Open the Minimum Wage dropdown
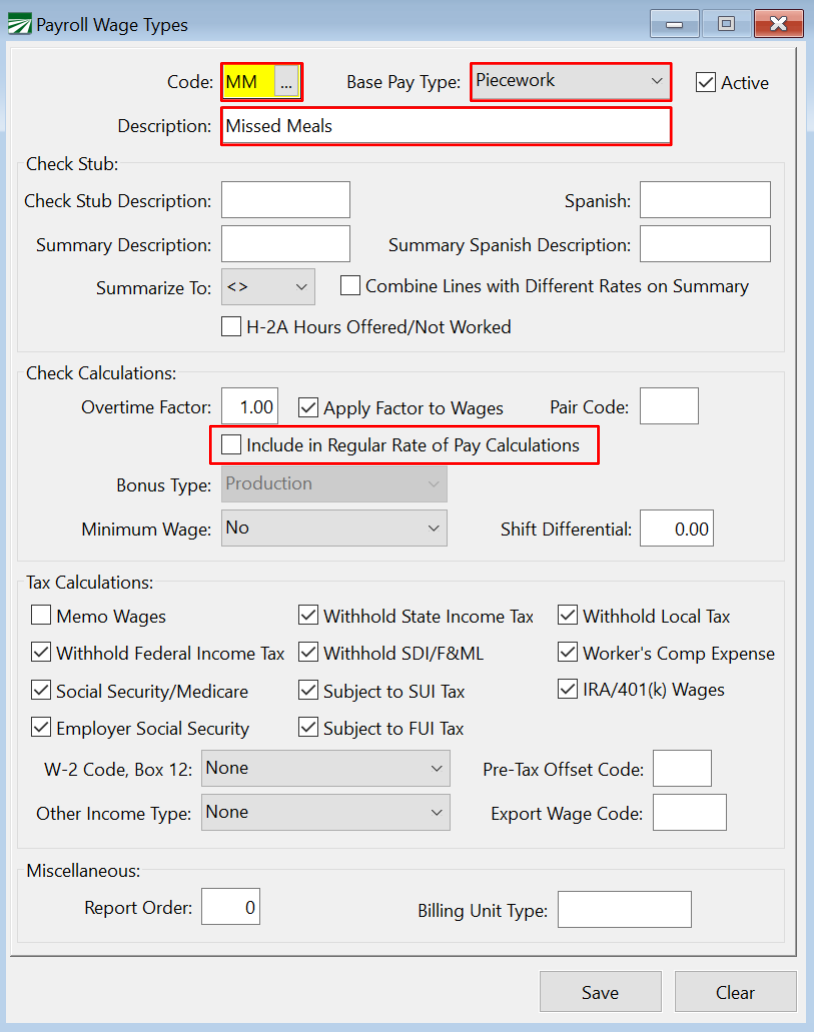 [334, 528]
